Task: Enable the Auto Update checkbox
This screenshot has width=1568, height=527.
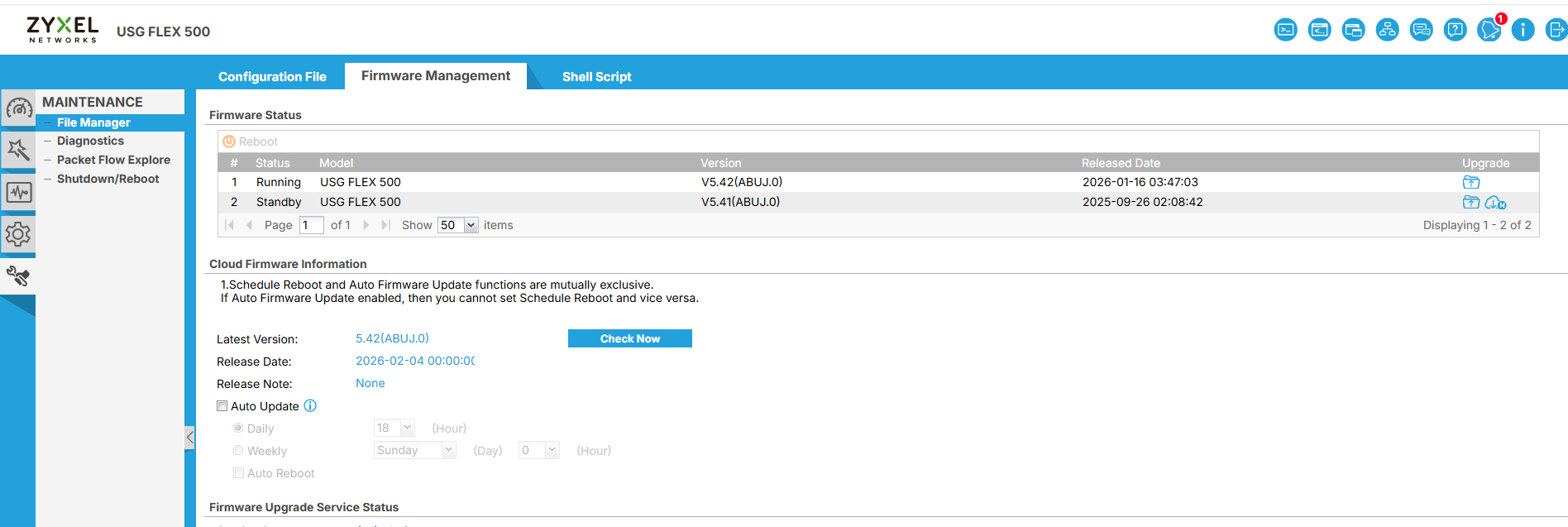Action: (x=222, y=405)
